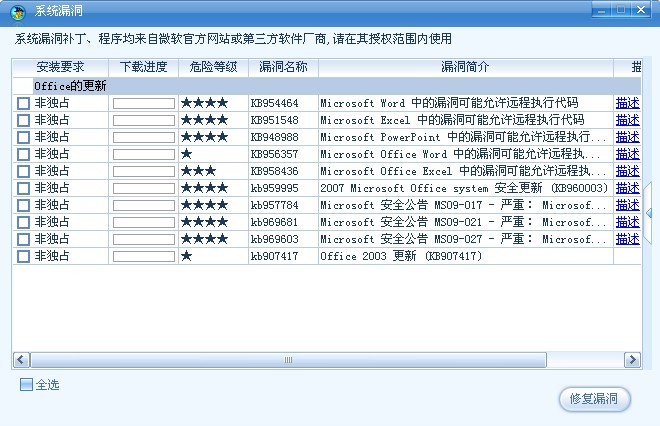Image resolution: width=660 pixels, height=426 pixels.
Task: Check the box for KB951548
Action: coord(23,120)
